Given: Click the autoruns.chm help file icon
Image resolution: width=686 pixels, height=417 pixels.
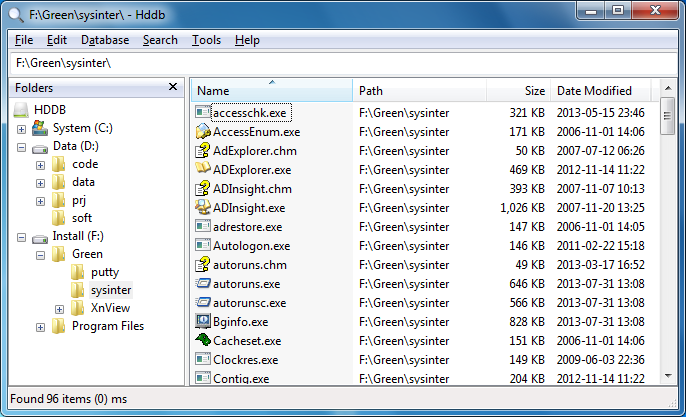Looking at the screenshot, I should point(203,264).
